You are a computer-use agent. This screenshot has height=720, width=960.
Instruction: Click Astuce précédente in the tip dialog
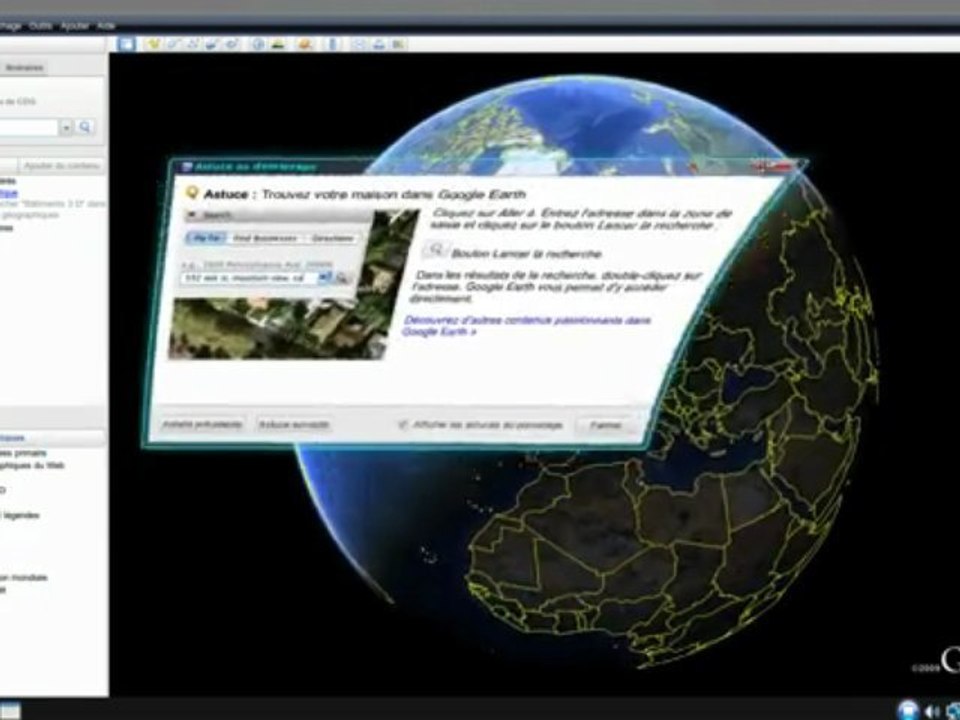(201, 424)
